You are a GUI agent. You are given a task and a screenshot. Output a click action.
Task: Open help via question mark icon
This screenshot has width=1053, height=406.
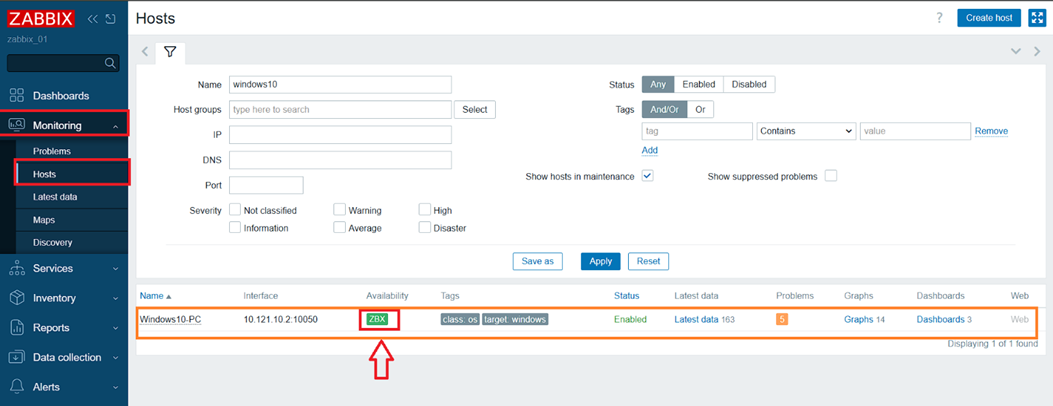pos(940,18)
